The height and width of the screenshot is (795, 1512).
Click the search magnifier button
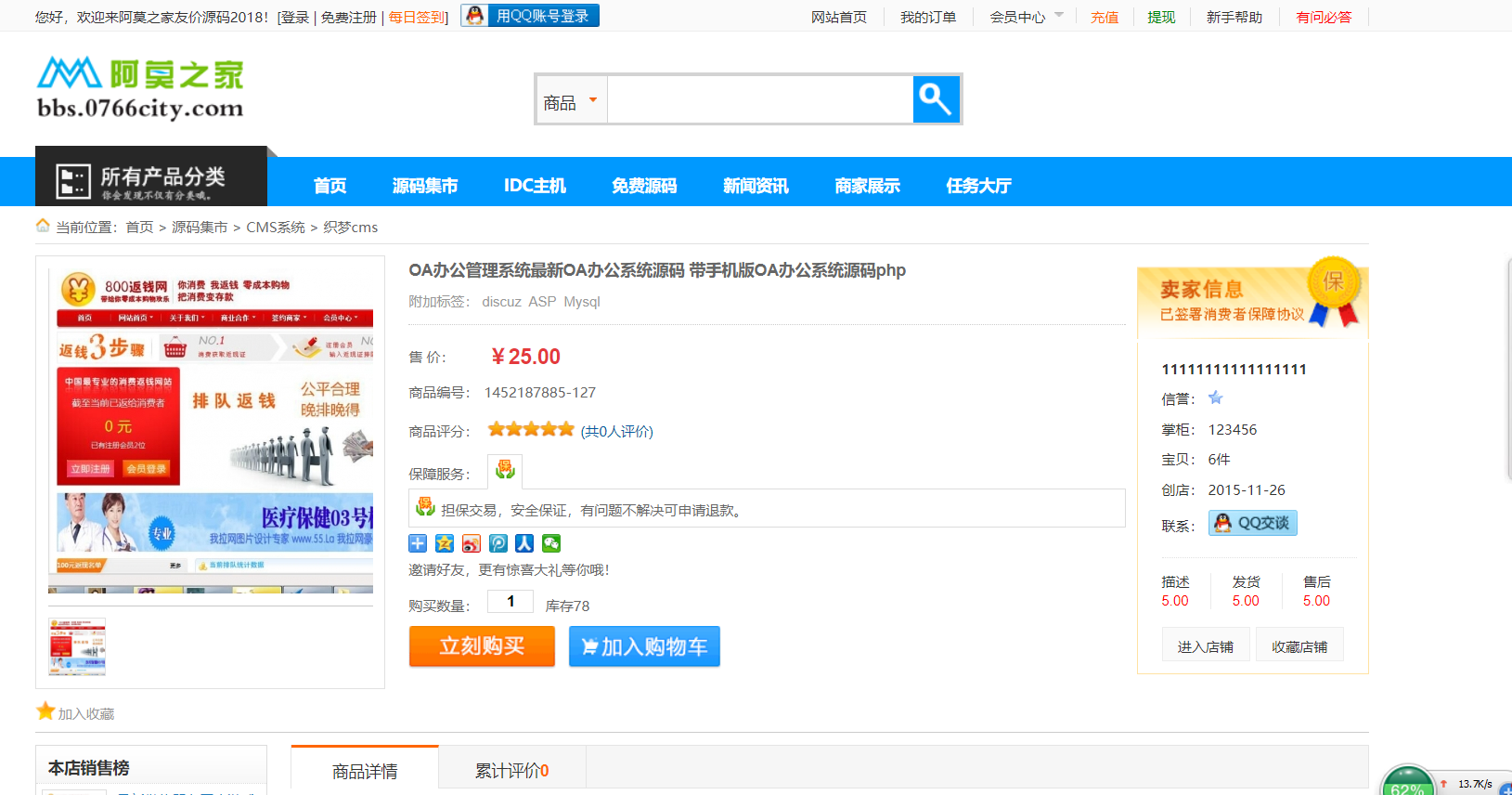(x=936, y=99)
